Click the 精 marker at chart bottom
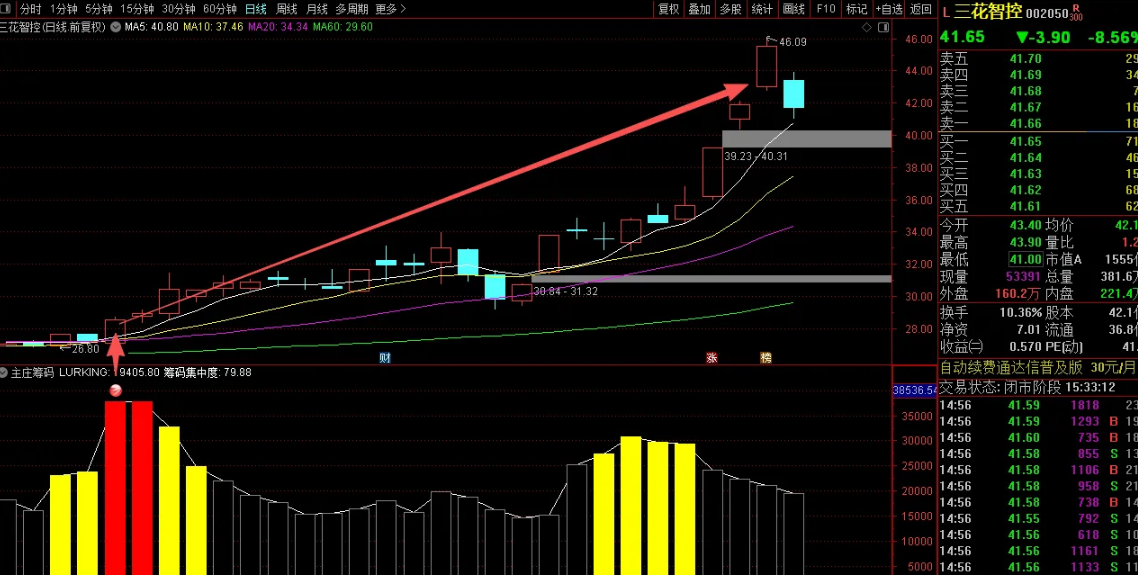The image size is (1138, 575). (766, 357)
